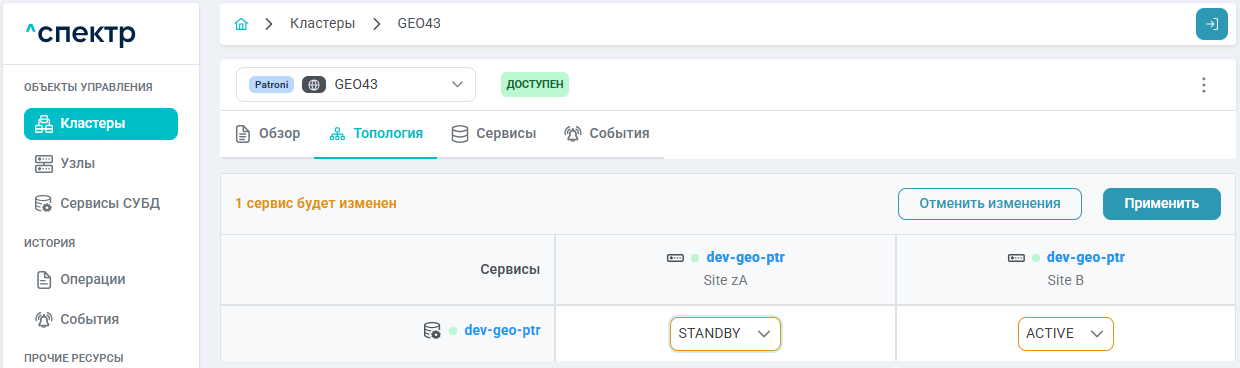Click the GEO43 breadcrumb item
Image resolution: width=1240 pixels, height=368 pixels.
(419, 24)
